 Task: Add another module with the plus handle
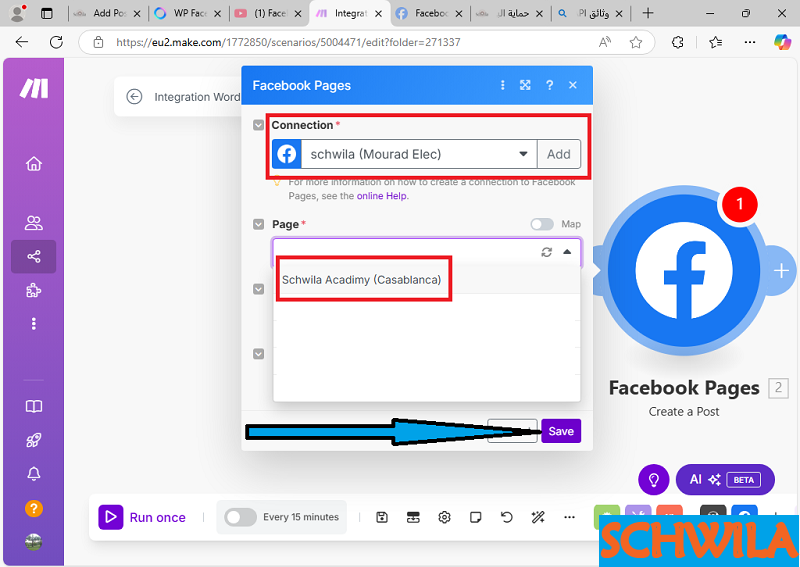tap(781, 270)
